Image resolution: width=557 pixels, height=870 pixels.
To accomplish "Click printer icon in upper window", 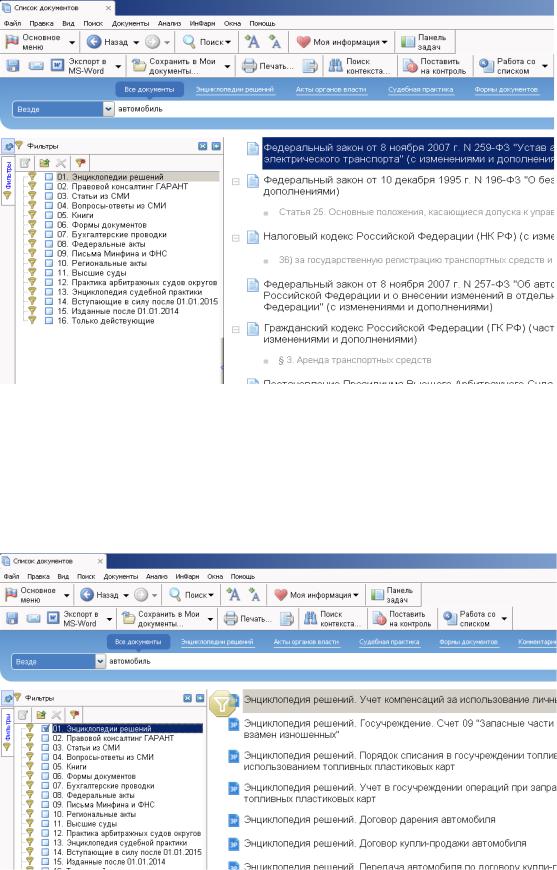I will coord(249,65).
